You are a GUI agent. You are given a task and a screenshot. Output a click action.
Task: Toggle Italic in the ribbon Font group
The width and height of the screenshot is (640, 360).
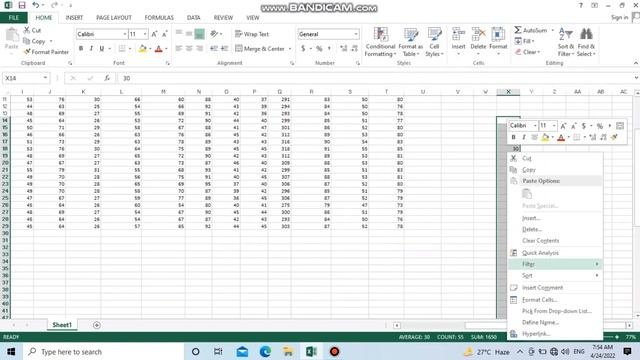tap(91, 49)
